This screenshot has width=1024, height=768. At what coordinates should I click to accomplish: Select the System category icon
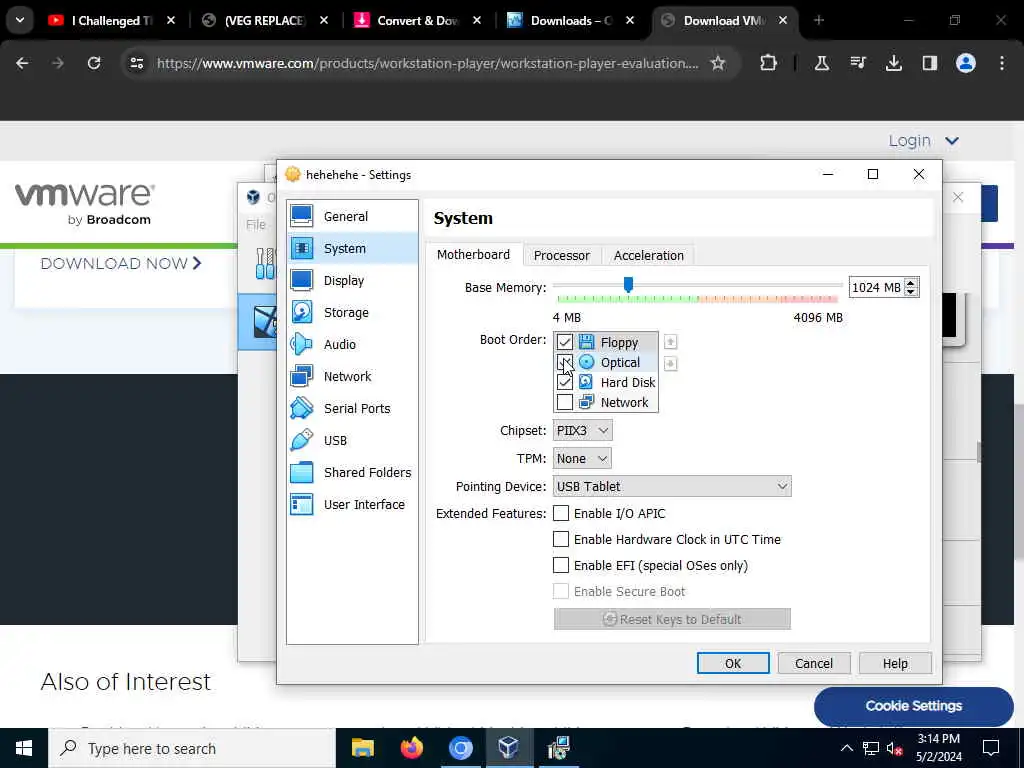[x=302, y=248]
